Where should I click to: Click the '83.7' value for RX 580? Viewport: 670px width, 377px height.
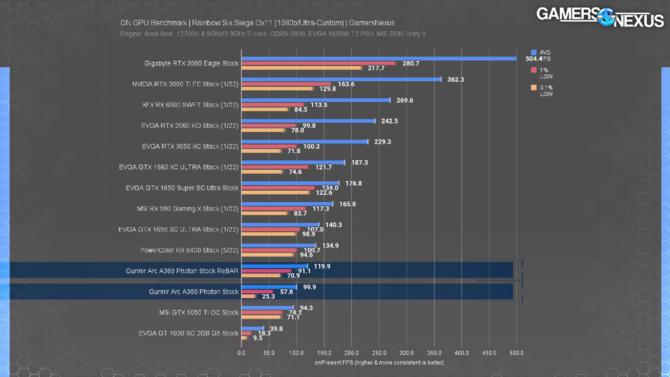(x=300, y=213)
